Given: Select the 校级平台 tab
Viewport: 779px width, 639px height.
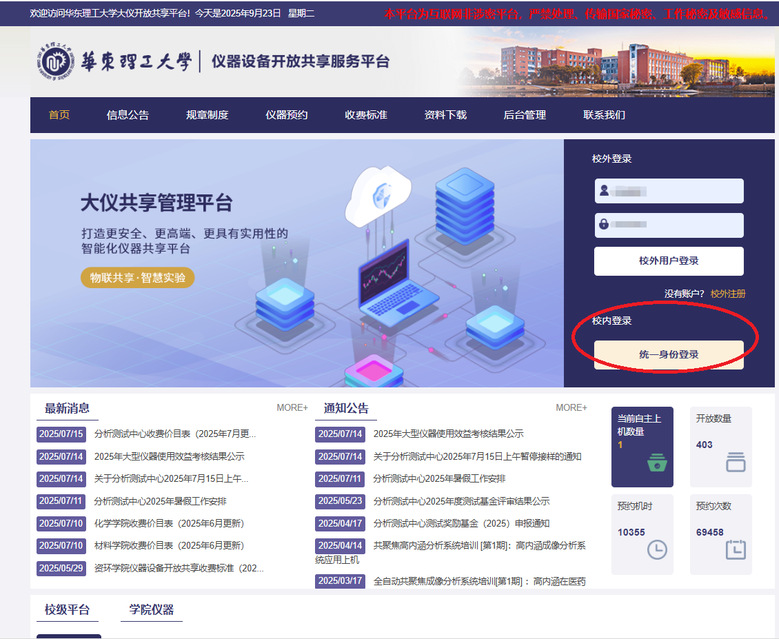Looking at the screenshot, I should [67, 609].
